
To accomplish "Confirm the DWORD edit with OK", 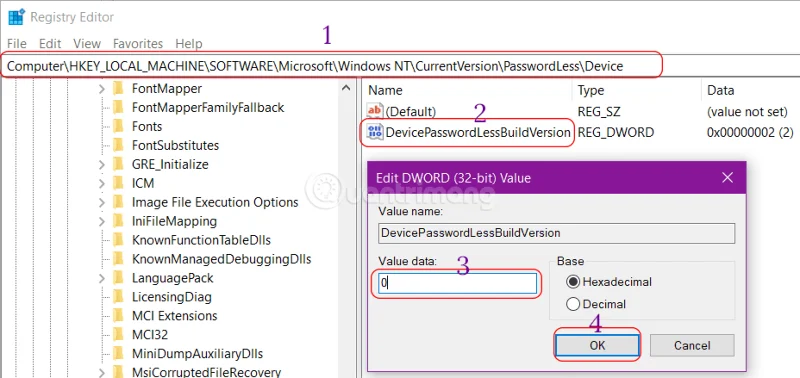I will click(597, 345).
